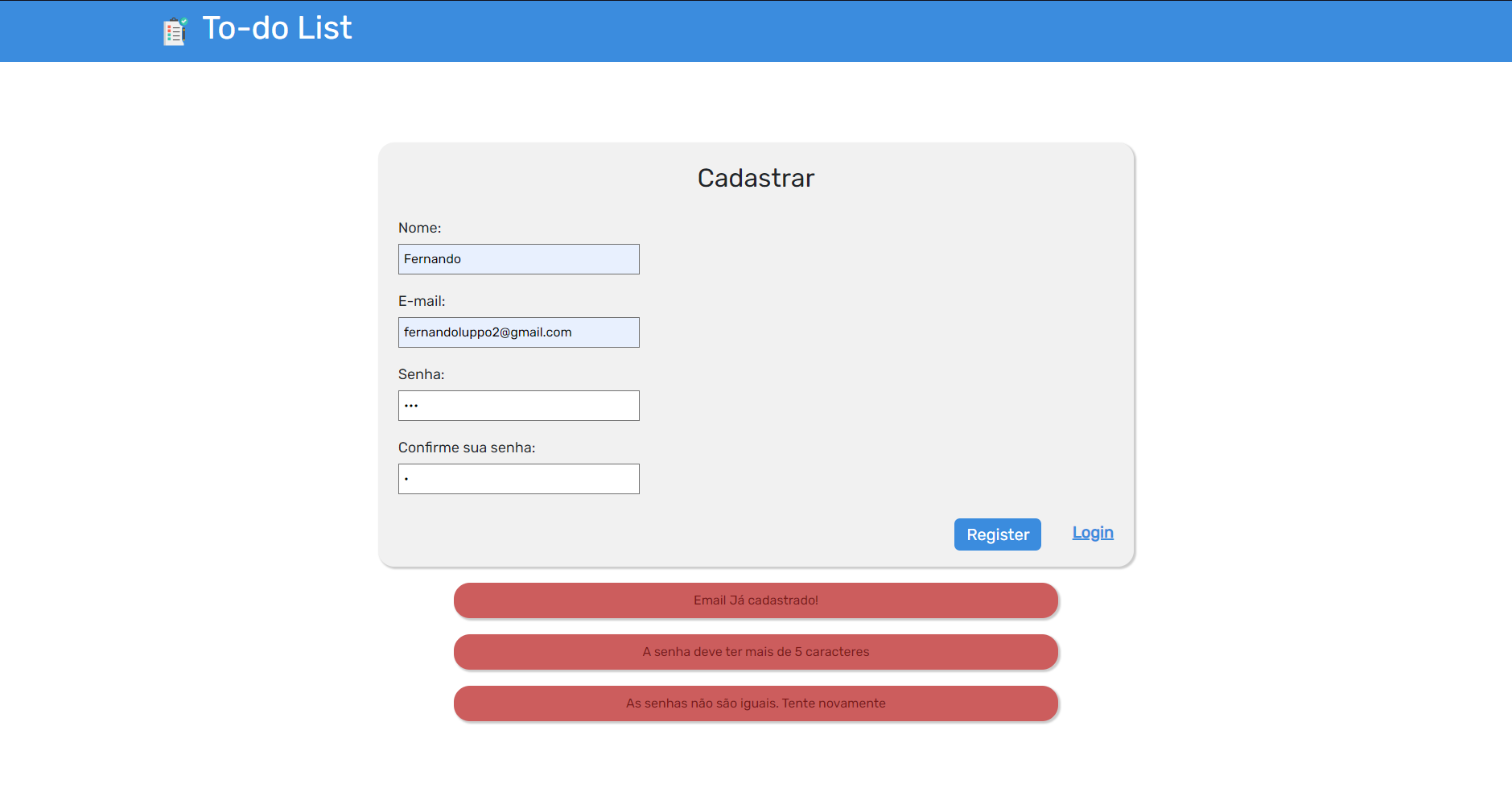Image resolution: width=1512 pixels, height=788 pixels.
Task: Select the Nome input field
Action: pos(519,258)
